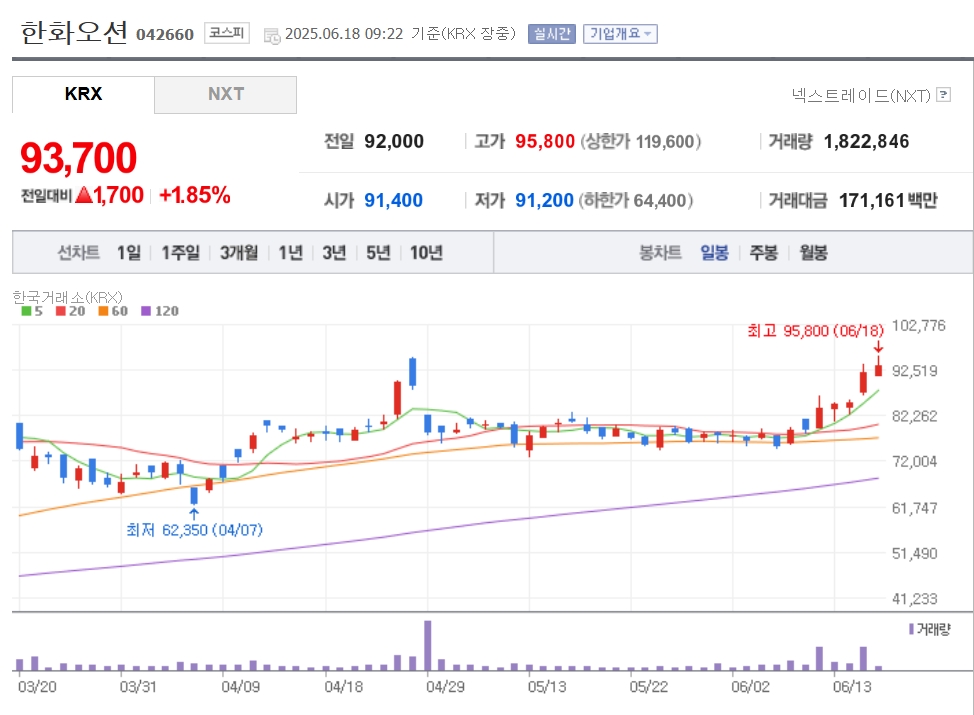Image resolution: width=974 pixels, height=715 pixels.
Task: Click the orange 60-day moving average swatch
Action: pyautogui.click(x=103, y=311)
